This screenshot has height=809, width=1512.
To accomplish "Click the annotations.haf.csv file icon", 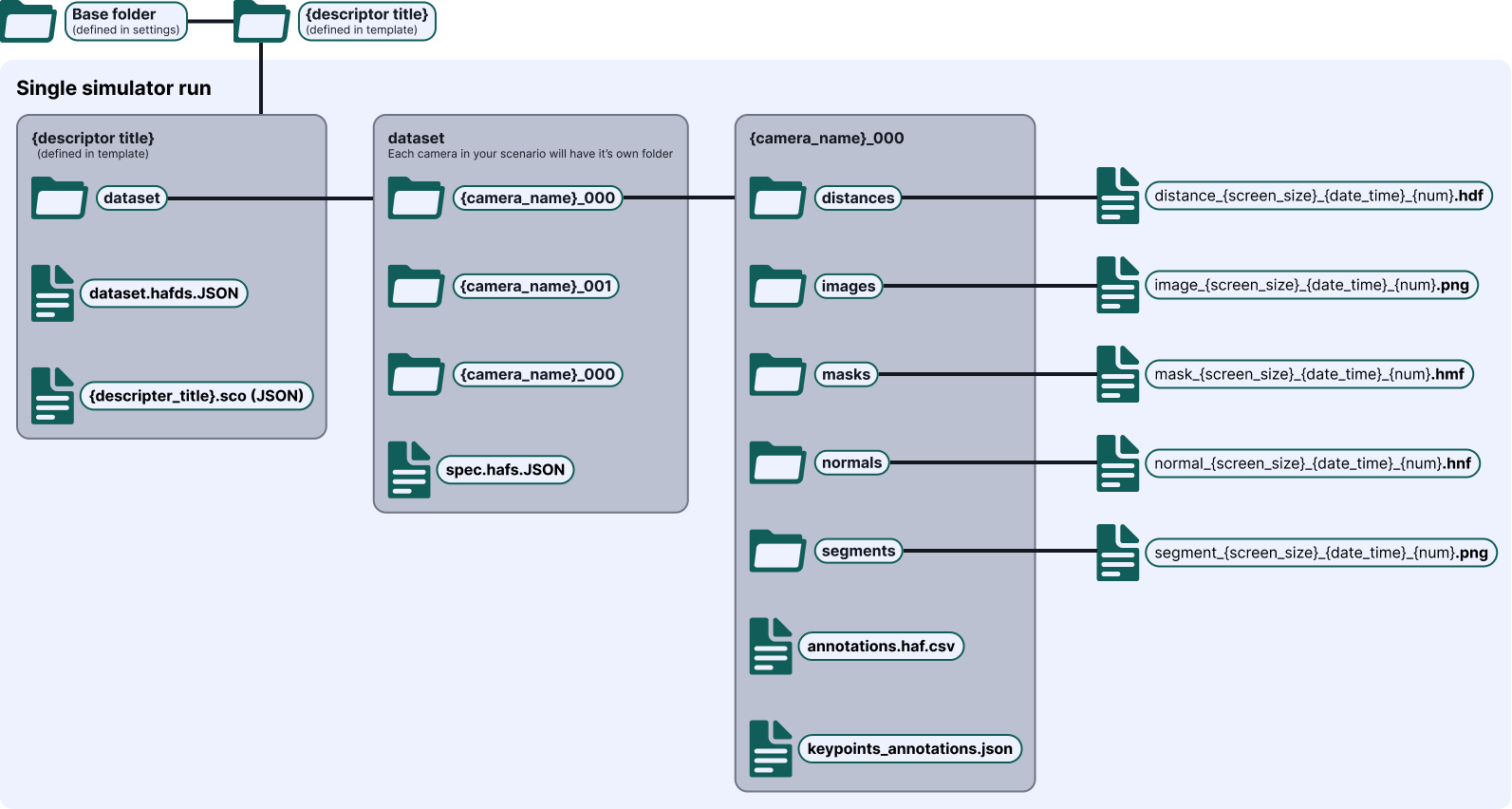I will (771, 647).
